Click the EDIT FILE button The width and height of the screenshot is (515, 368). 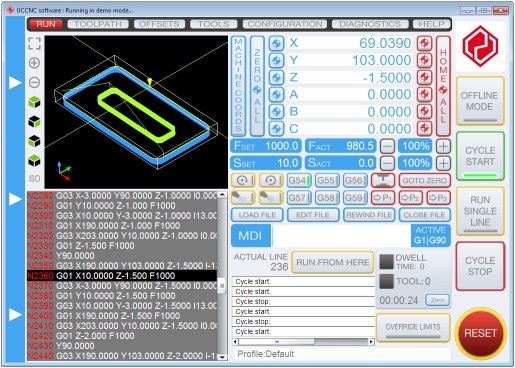[x=313, y=215]
